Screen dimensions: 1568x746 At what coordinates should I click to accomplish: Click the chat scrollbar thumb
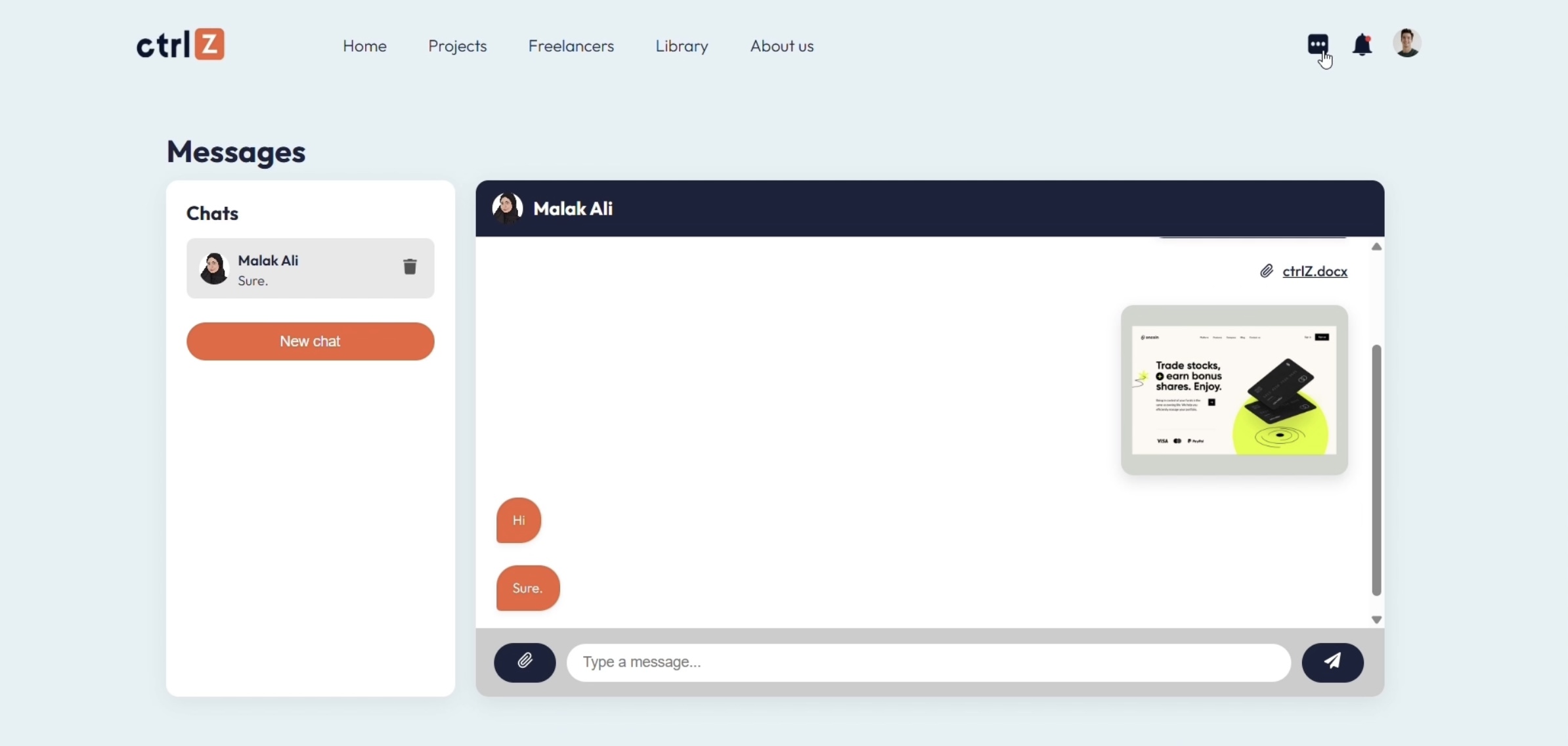(1376, 470)
